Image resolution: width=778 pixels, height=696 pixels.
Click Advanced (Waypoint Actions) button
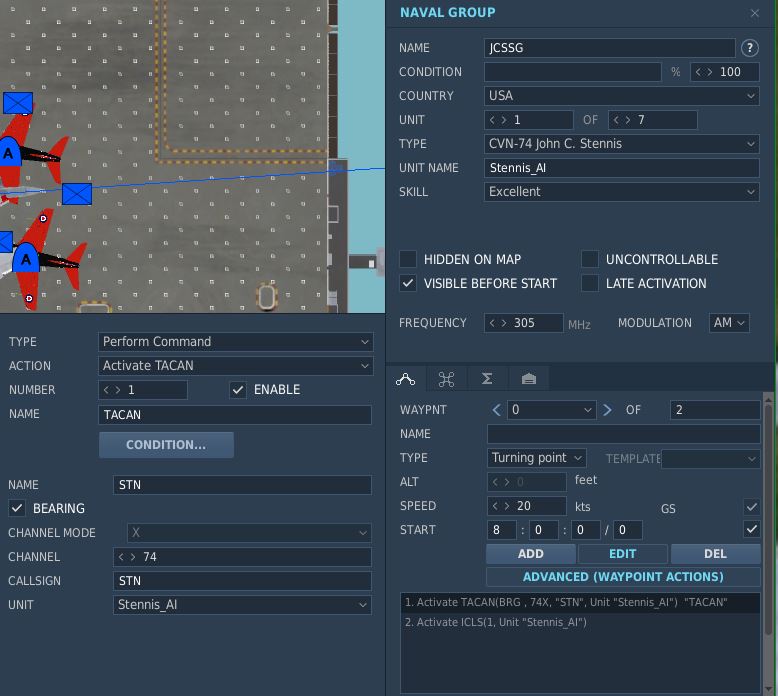coord(623,577)
